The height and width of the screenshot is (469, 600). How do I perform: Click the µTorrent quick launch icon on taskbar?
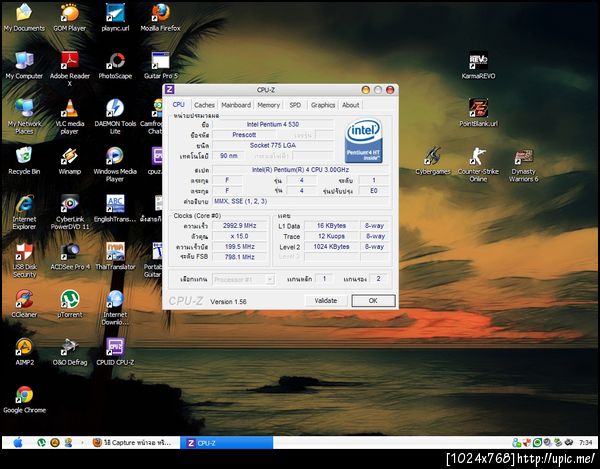pos(41,443)
